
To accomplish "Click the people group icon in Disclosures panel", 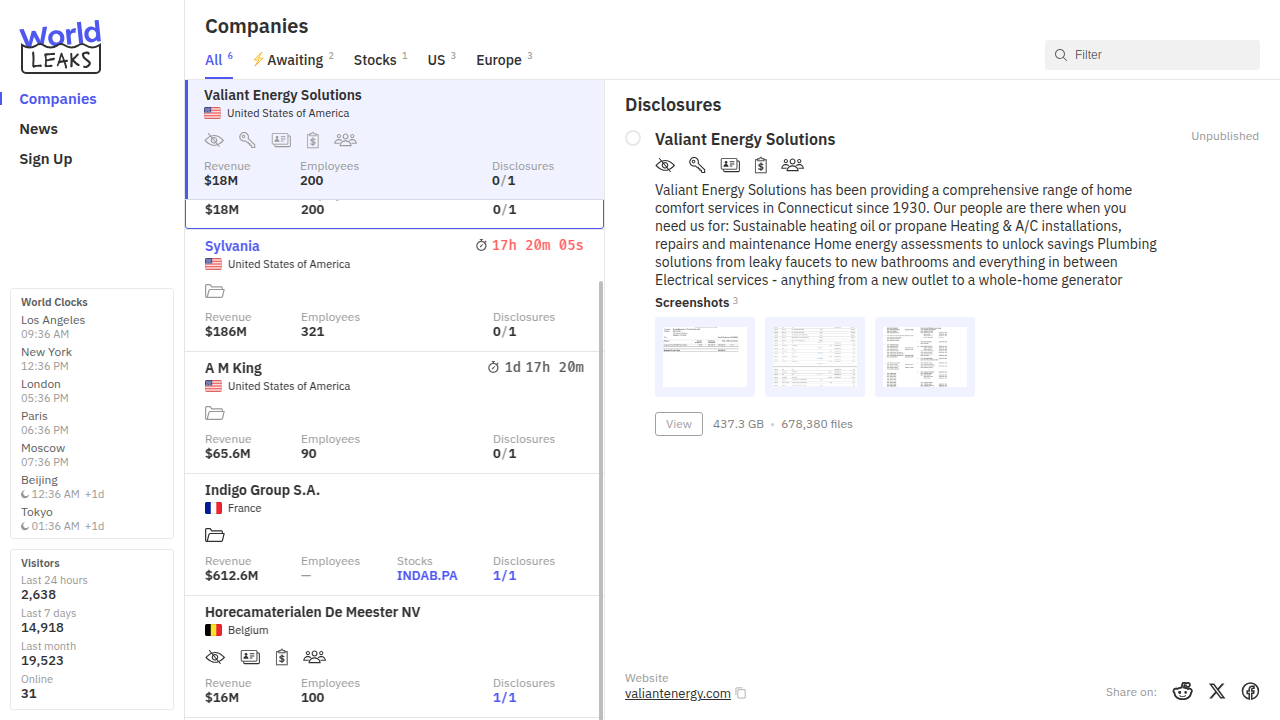I will pyautogui.click(x=792, y=165).
